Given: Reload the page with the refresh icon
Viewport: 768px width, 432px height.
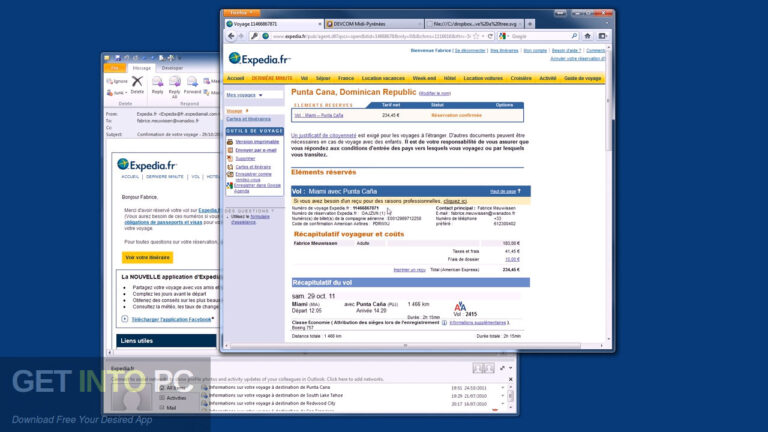Looking at the screenshot, I should [490, 36].
